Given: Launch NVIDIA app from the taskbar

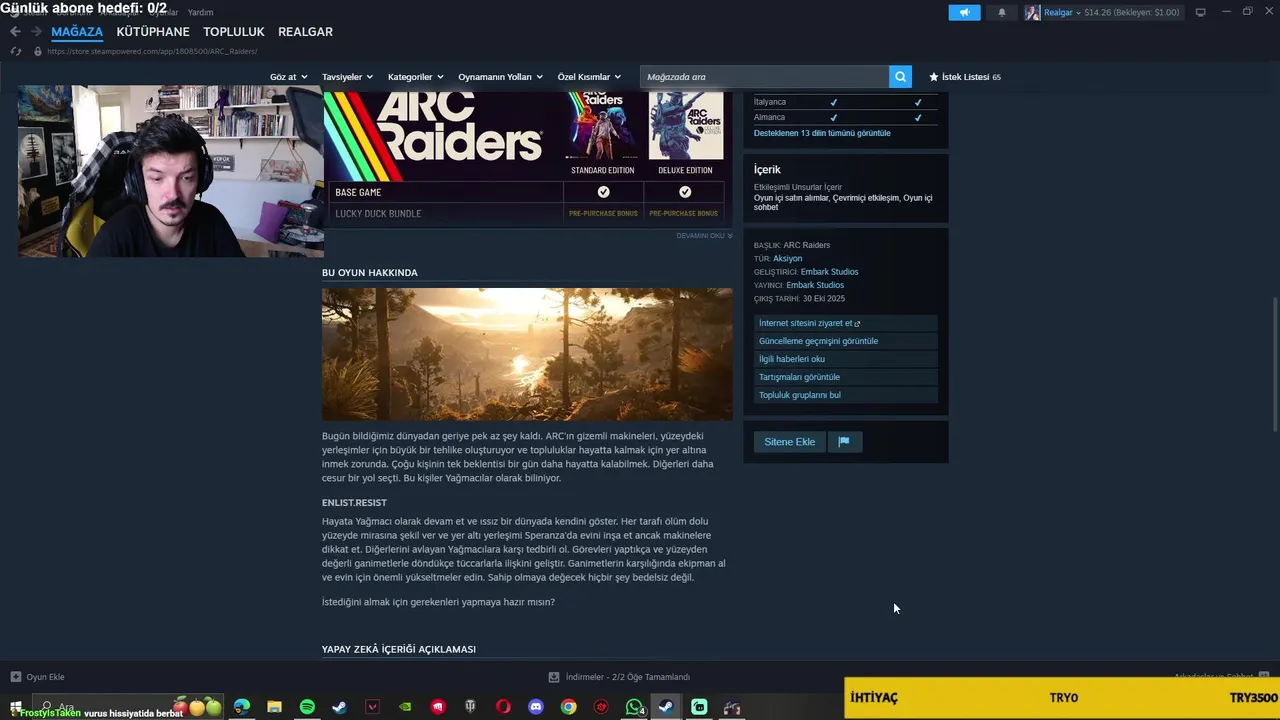Looking at the screenshot, I should [405, 707].
